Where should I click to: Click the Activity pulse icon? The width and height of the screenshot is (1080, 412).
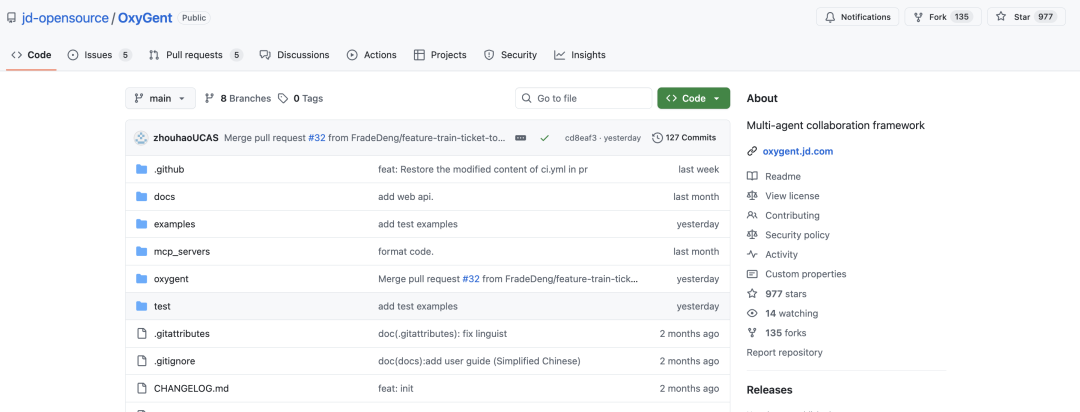[752, 254]
